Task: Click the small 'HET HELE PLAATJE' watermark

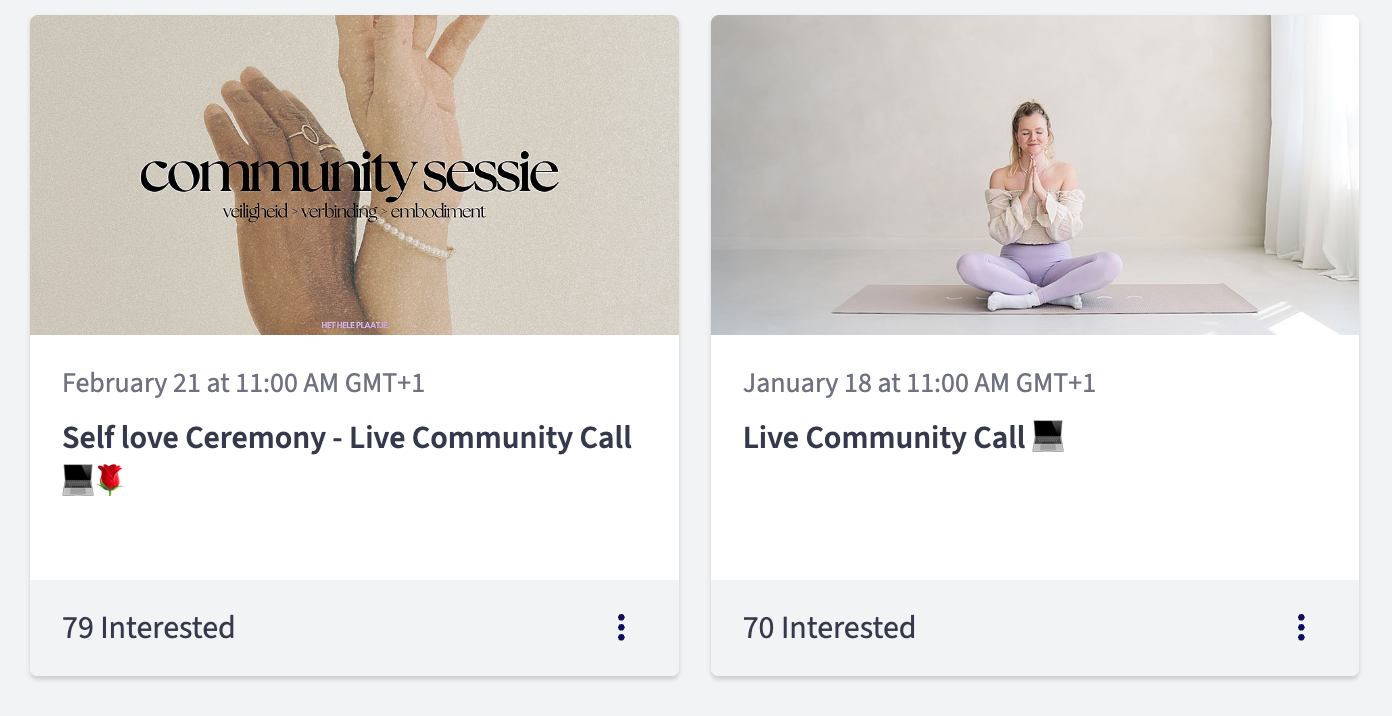Action: [354, 325]
